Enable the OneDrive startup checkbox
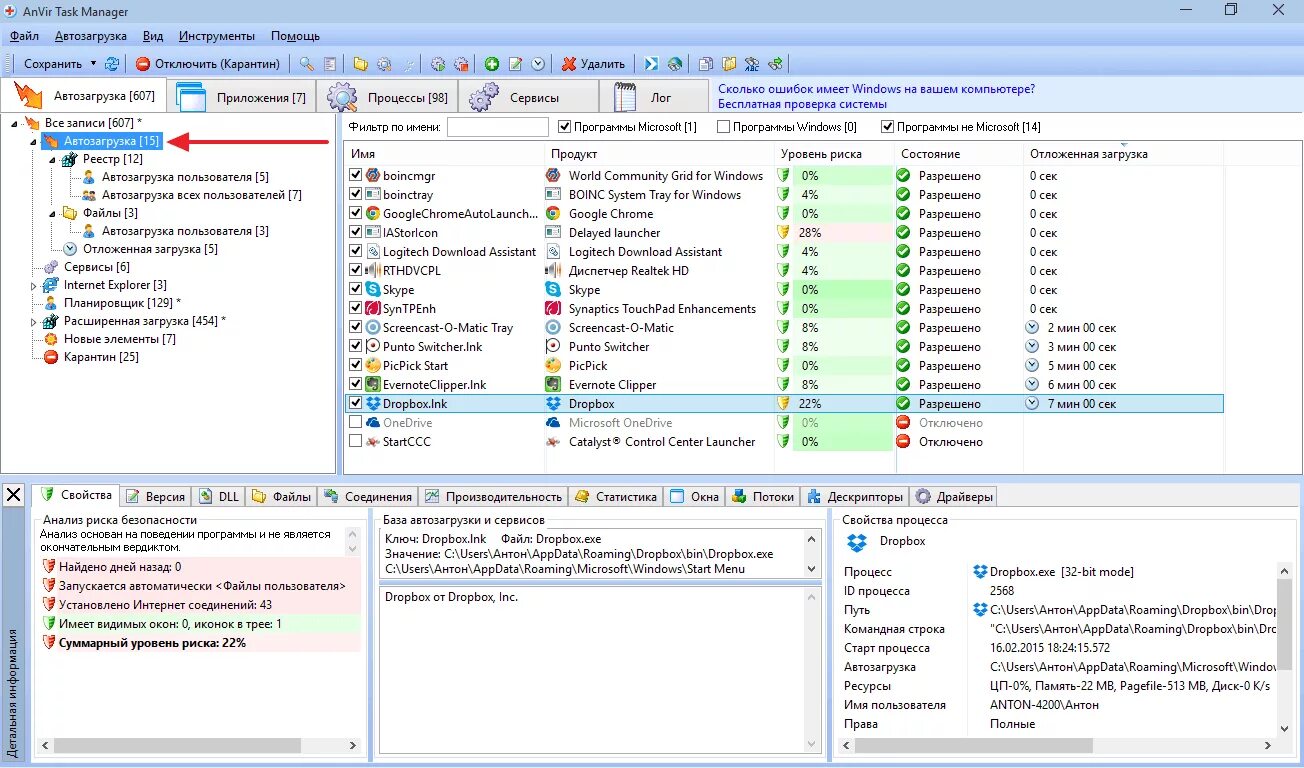Screen dimensions: 1304x768 click(356, 423)
